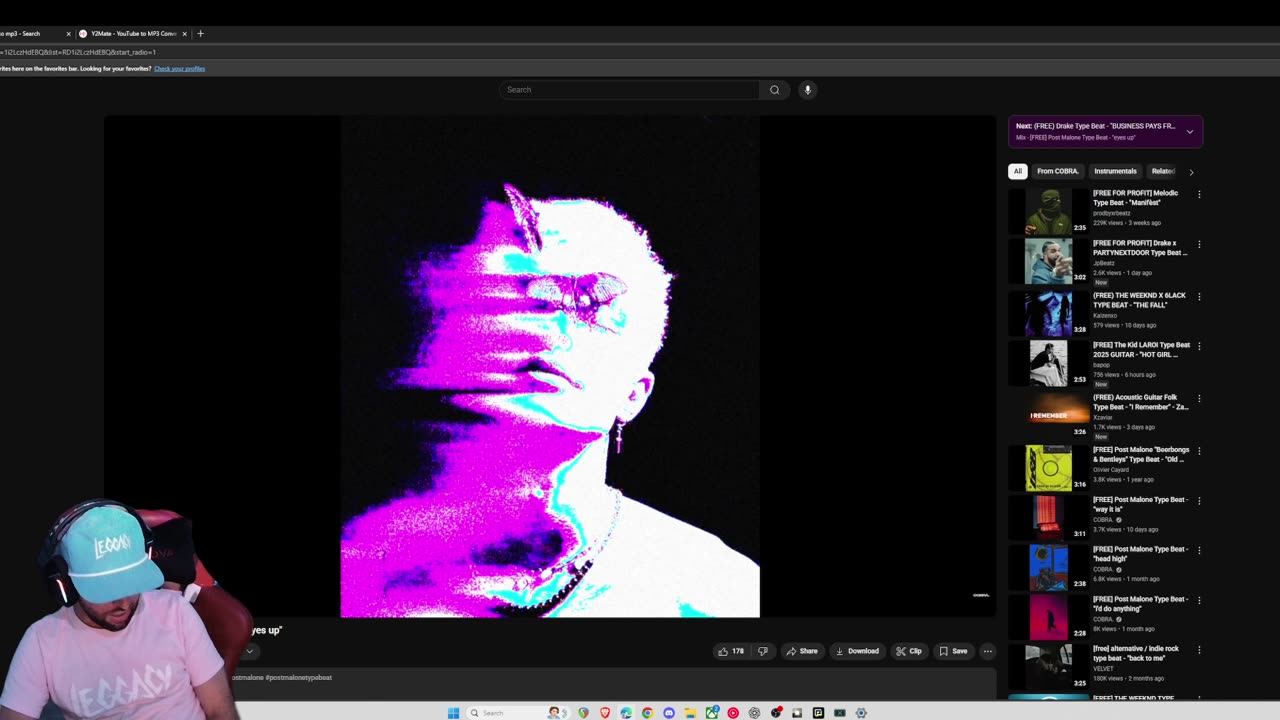Image resolution: width=1280 pixels, height=720 pixels.
Task: Open options menu for "I'd do anything" video
Action: pyautogui.click(x=1199, y=600)
